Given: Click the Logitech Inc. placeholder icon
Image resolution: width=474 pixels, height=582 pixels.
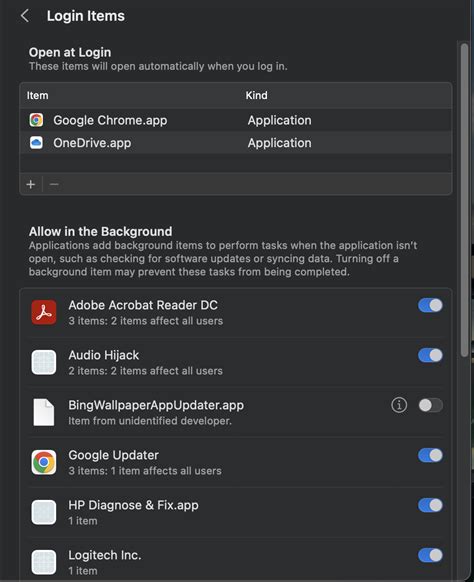Looking at the screenshot, I should click(44, 562).
